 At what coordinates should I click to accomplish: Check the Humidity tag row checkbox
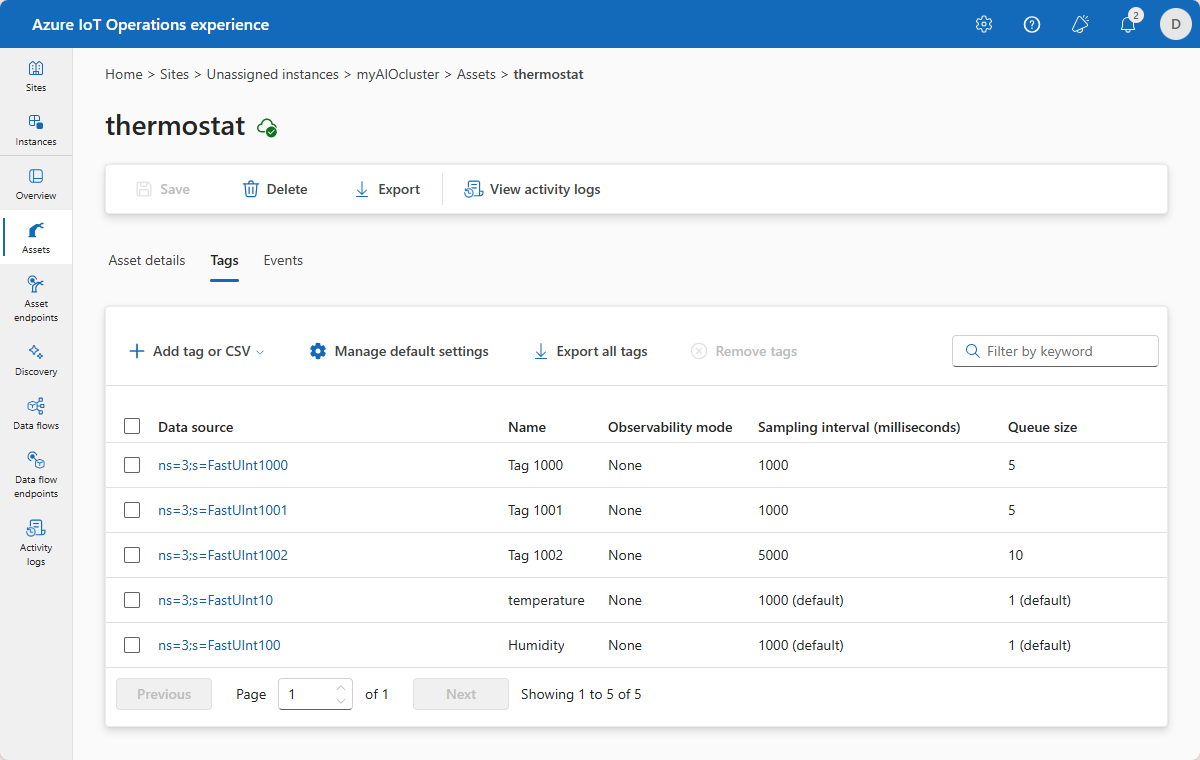tap(132, 645)
